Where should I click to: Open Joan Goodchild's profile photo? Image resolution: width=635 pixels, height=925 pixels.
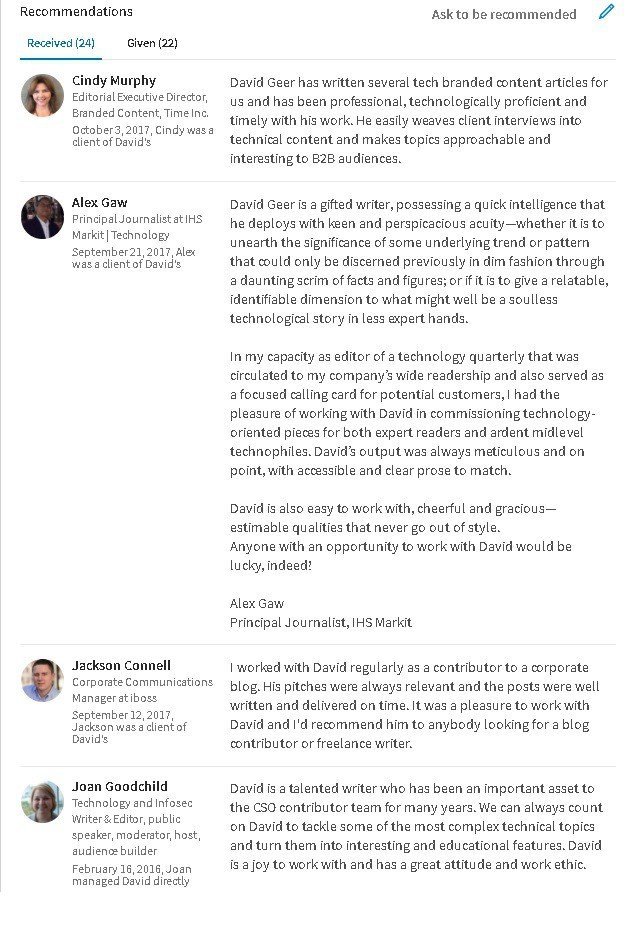[x=42, y=801]
